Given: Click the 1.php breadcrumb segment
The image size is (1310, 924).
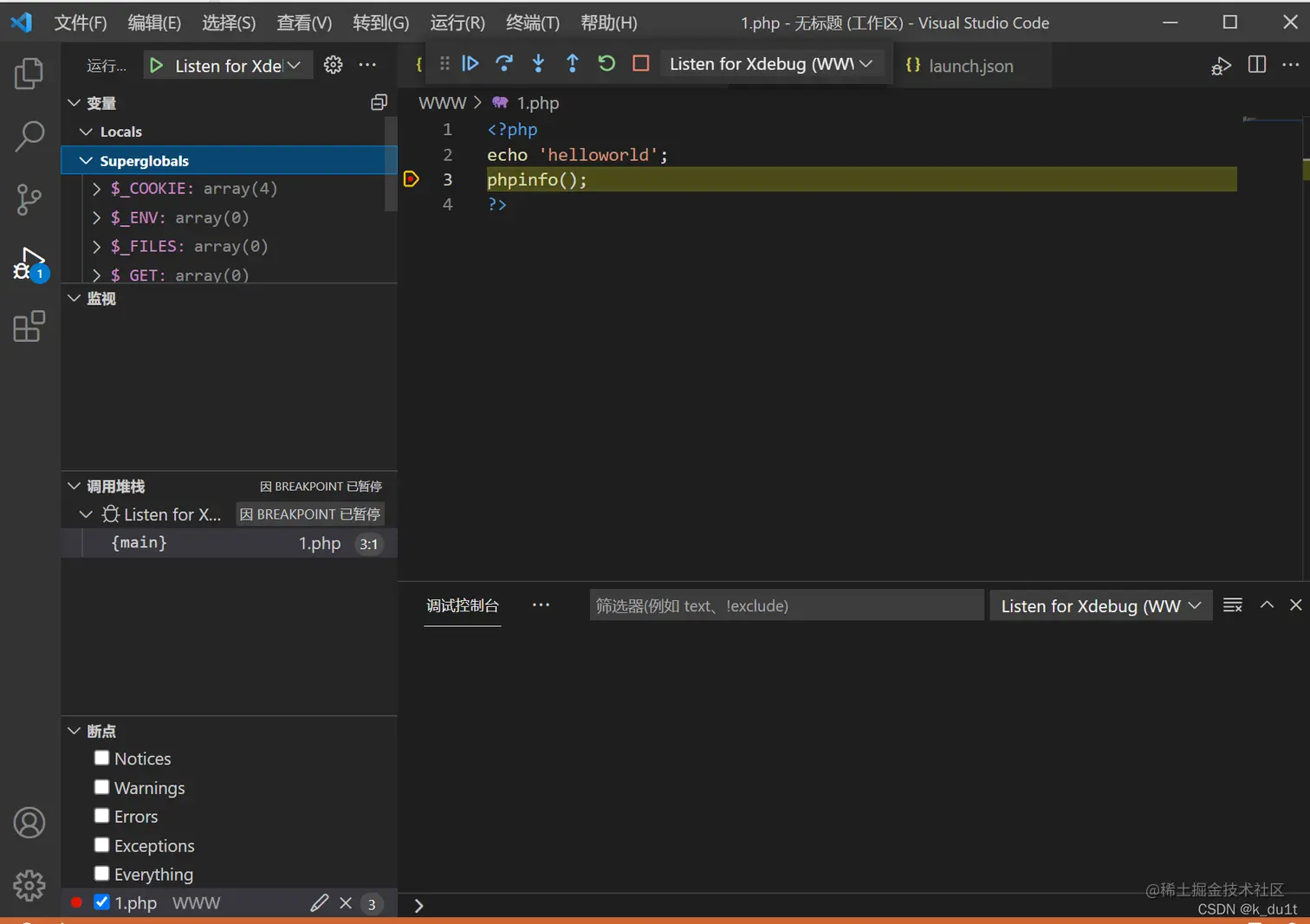Looking at the screenshot, I should [x=537, y=103].
